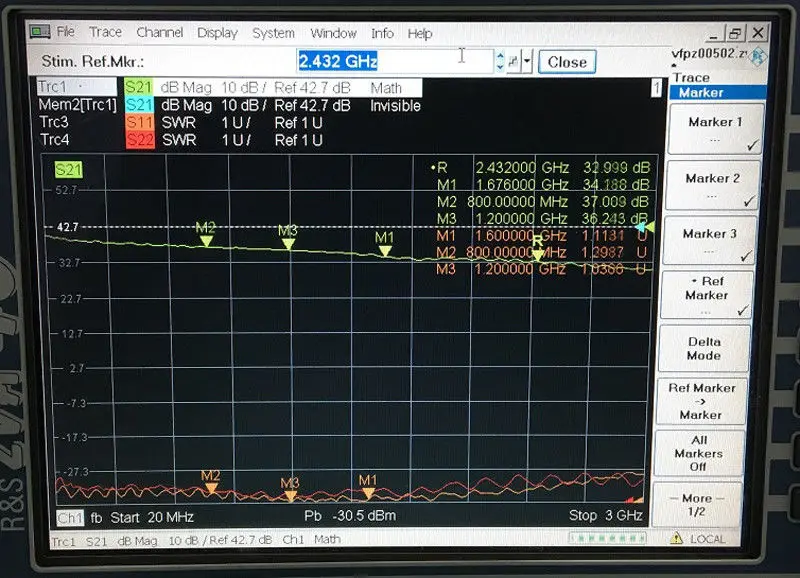Viewport: 800px width, 578px height.
Task: Click the Close button of the entry bar
Action: coord(567,62)
